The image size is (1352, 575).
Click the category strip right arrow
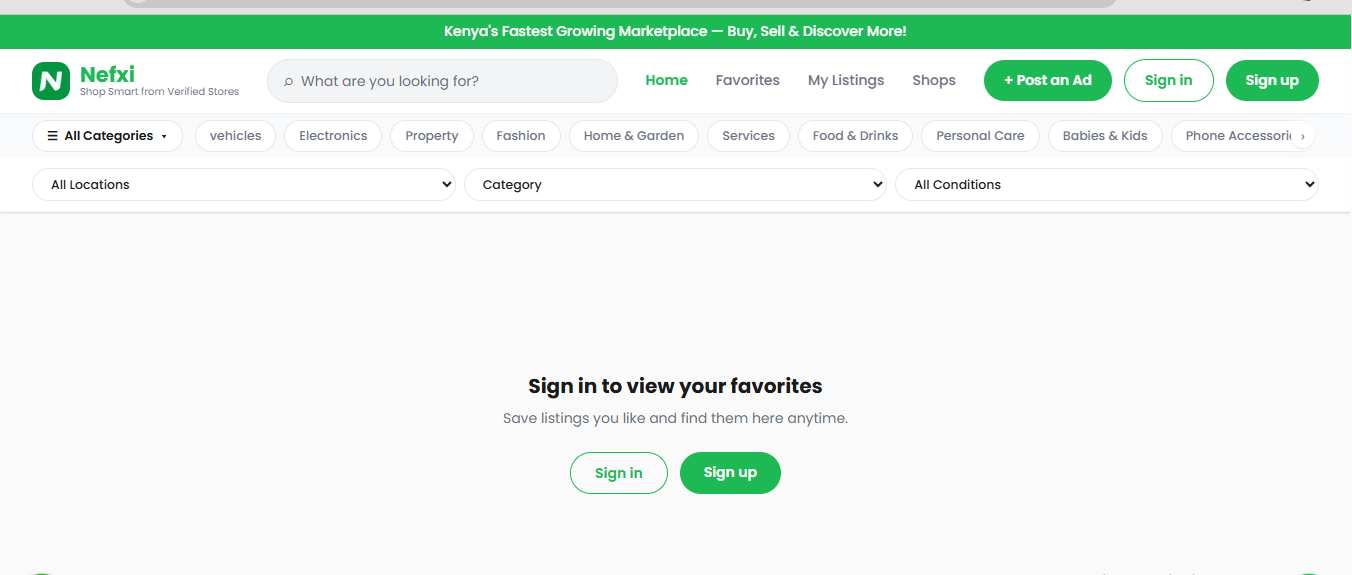(x=1302, y=136)
